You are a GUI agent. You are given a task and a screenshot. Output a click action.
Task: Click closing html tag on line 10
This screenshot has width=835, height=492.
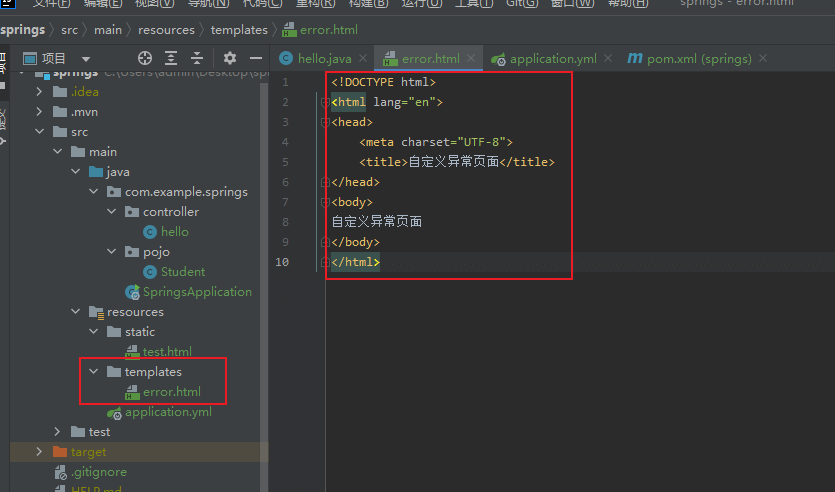click(x=355, y=262)
